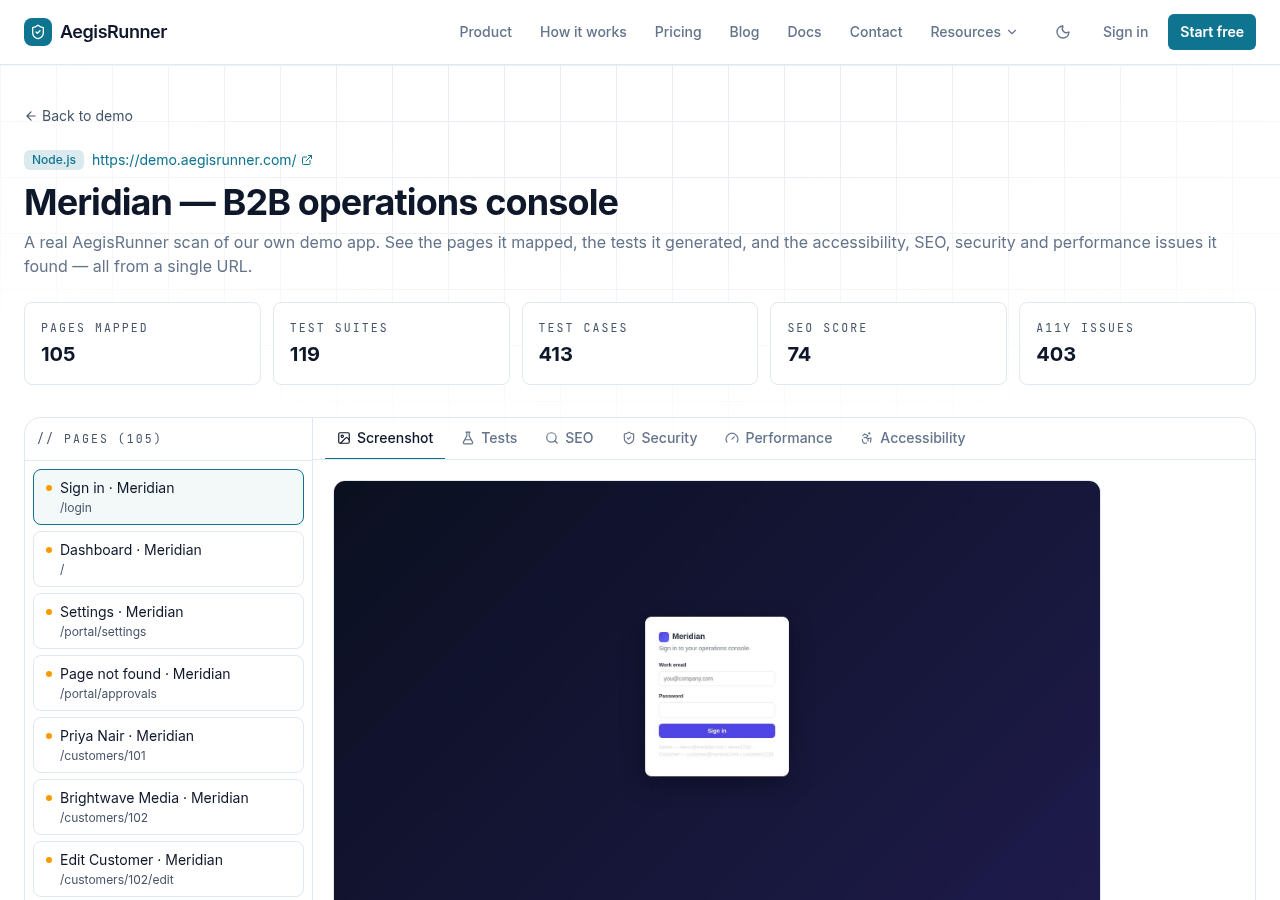The image size is (1280, 900).
Task: Expand the Resources dropdown menu
Action: point(974,32)
